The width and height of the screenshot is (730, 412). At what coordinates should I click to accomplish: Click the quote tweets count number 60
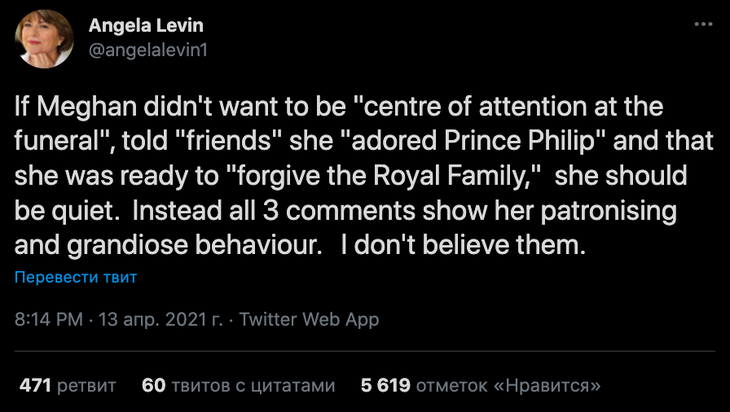point(153,385)
